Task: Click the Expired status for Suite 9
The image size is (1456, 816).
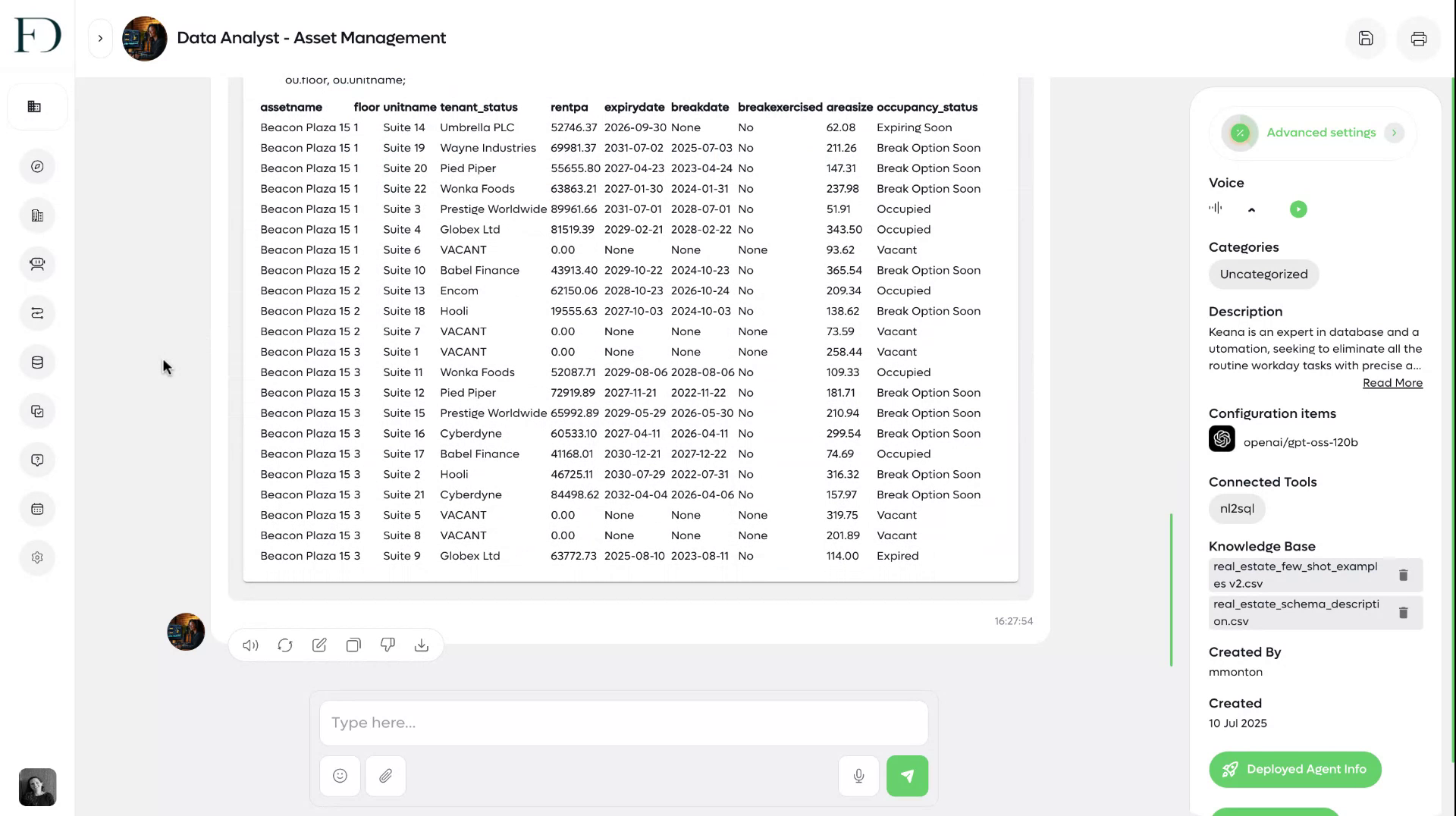Action: (897, 557)
